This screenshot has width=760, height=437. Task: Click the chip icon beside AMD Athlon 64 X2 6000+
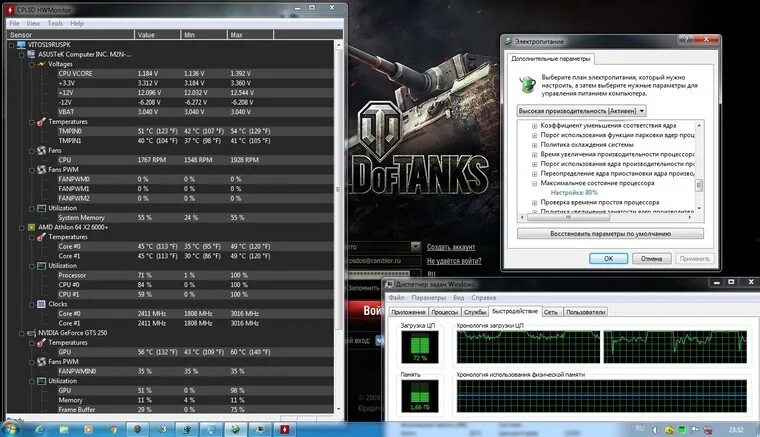point(32,227)
